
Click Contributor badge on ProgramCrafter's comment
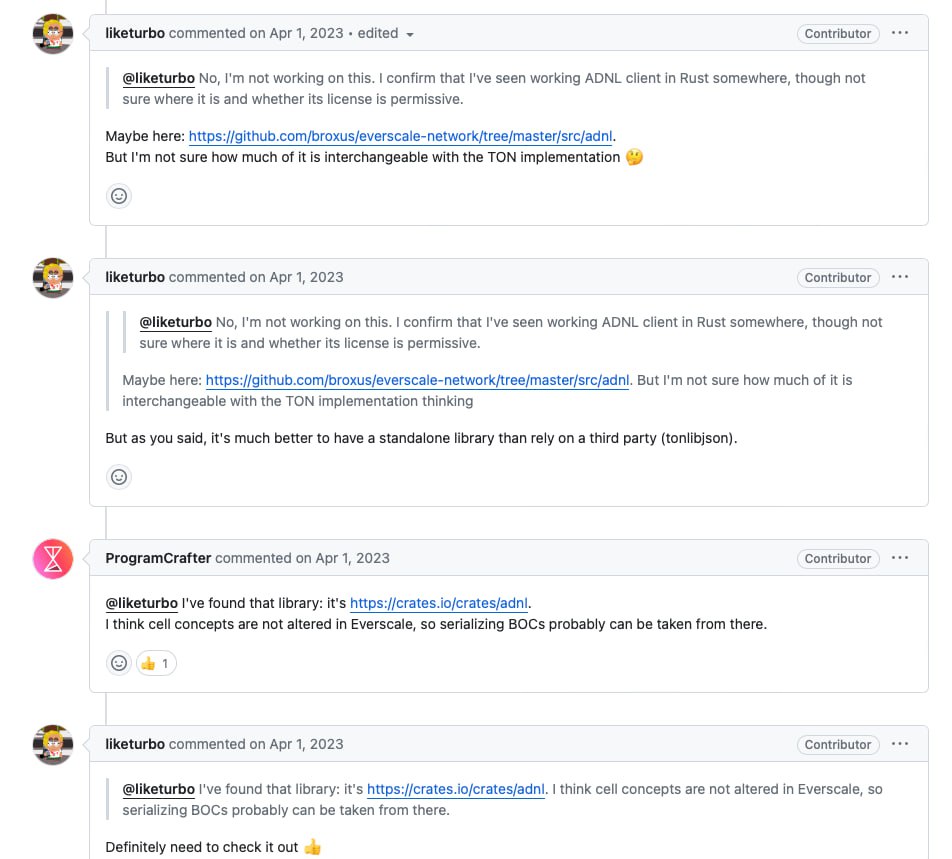838,558
